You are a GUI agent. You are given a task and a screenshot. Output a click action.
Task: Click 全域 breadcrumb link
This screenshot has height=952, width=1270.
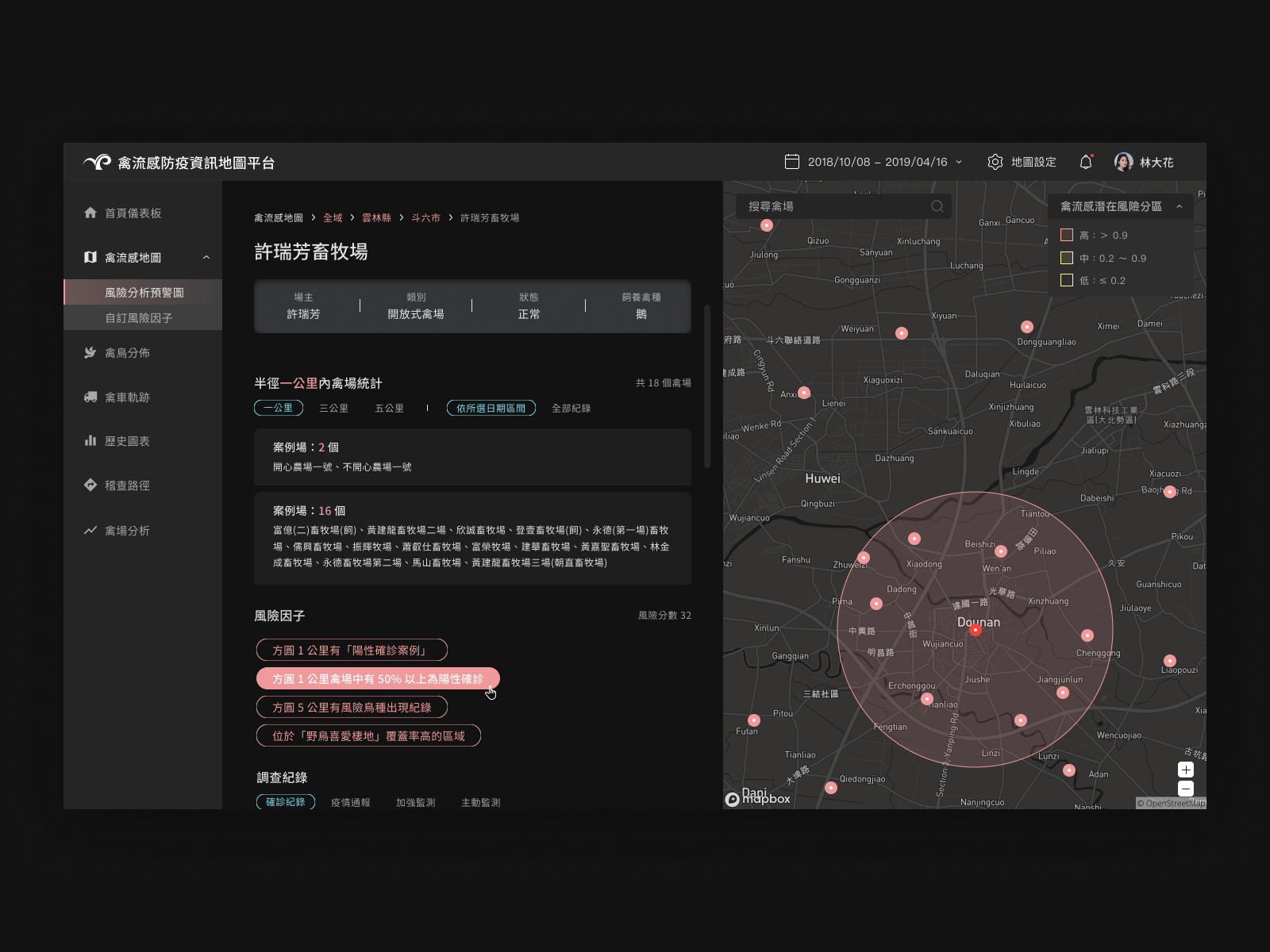333,217
